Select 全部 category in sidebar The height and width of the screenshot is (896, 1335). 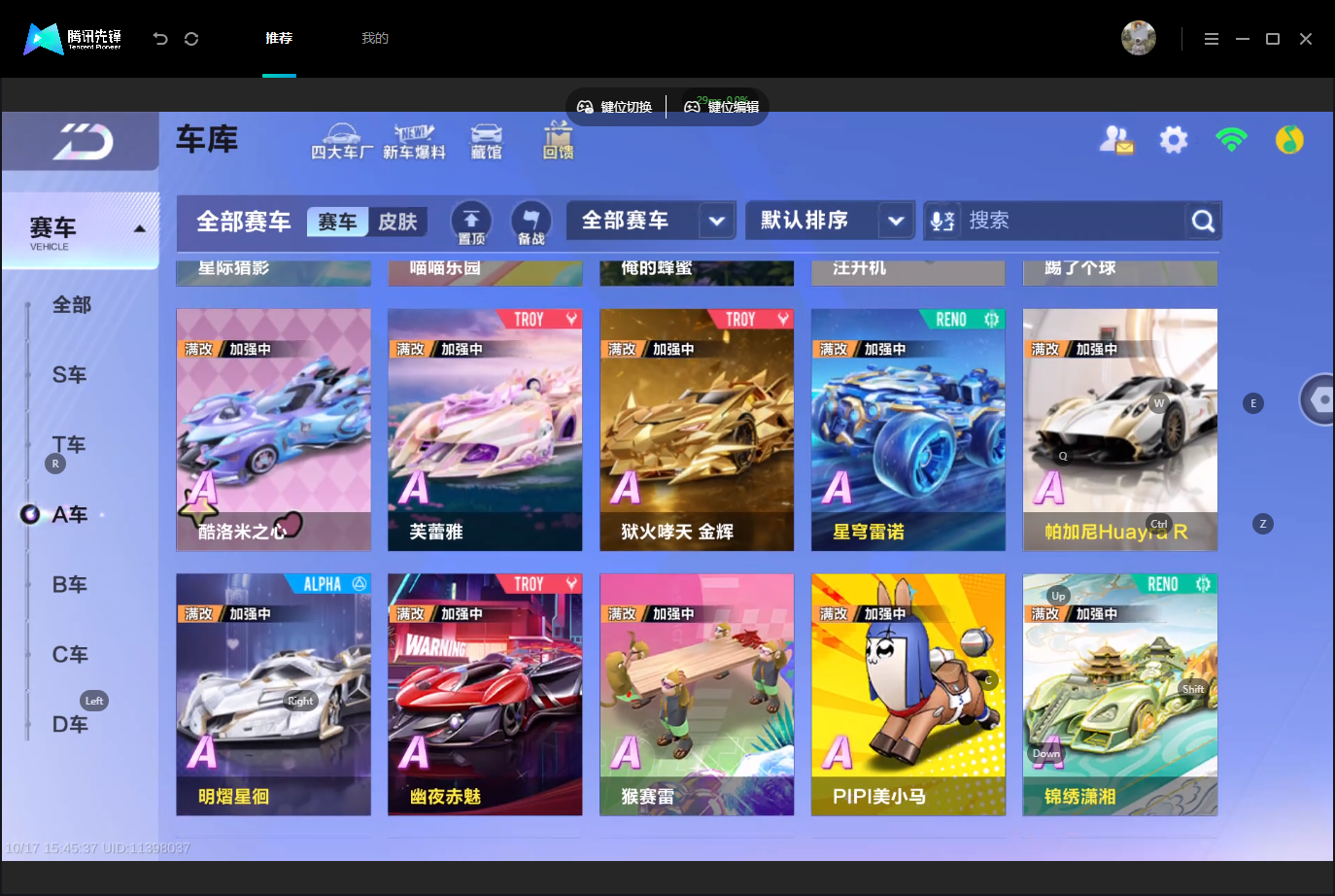(x=72, y=305)
